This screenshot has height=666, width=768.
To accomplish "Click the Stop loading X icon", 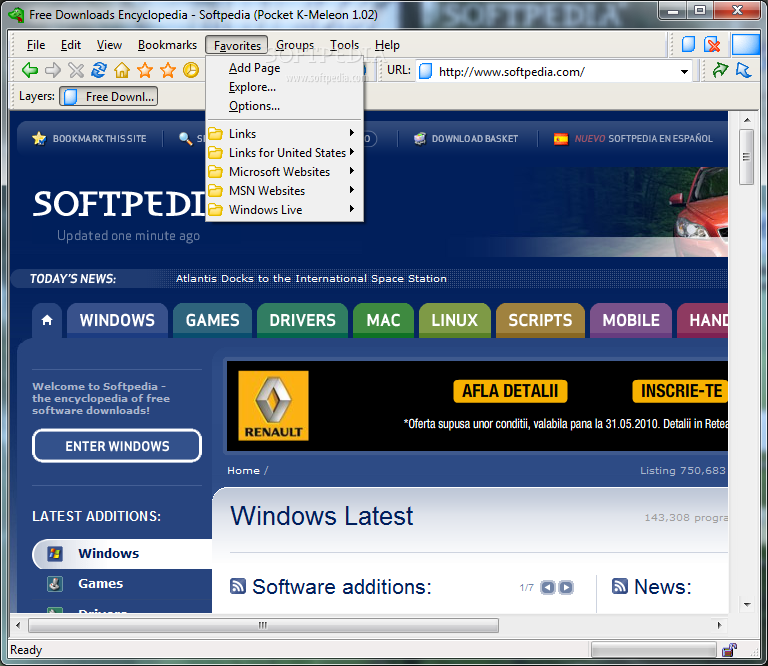I will click(76, 71).
